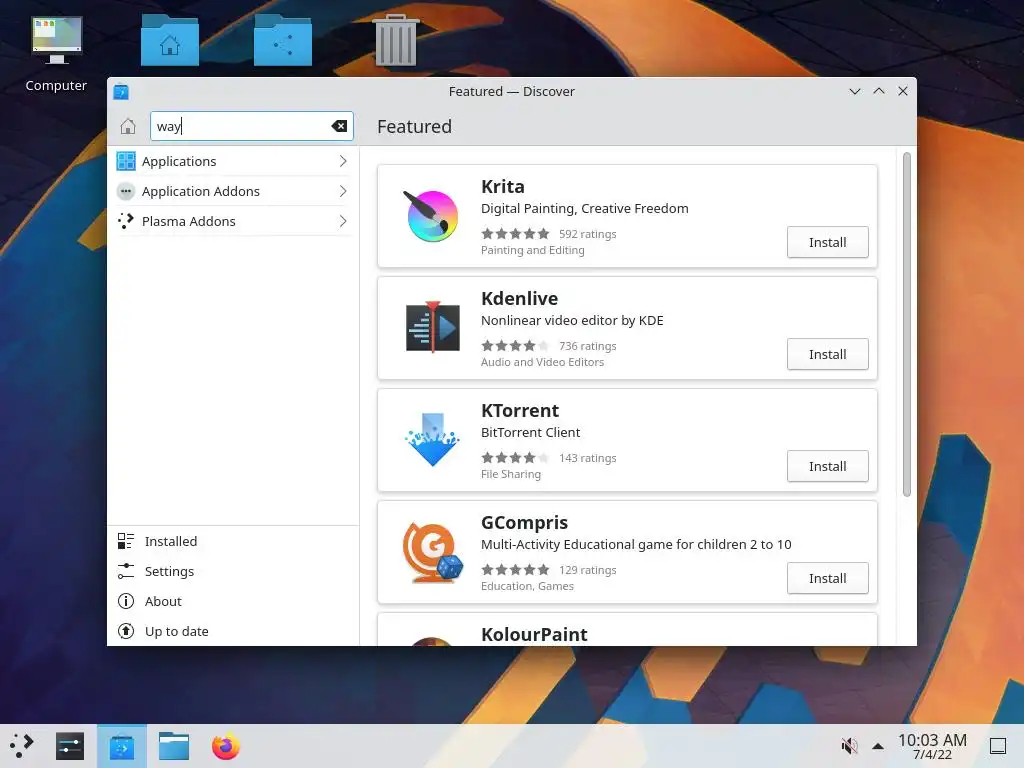Open the KDE application launcher

click(x=21, y=746)
